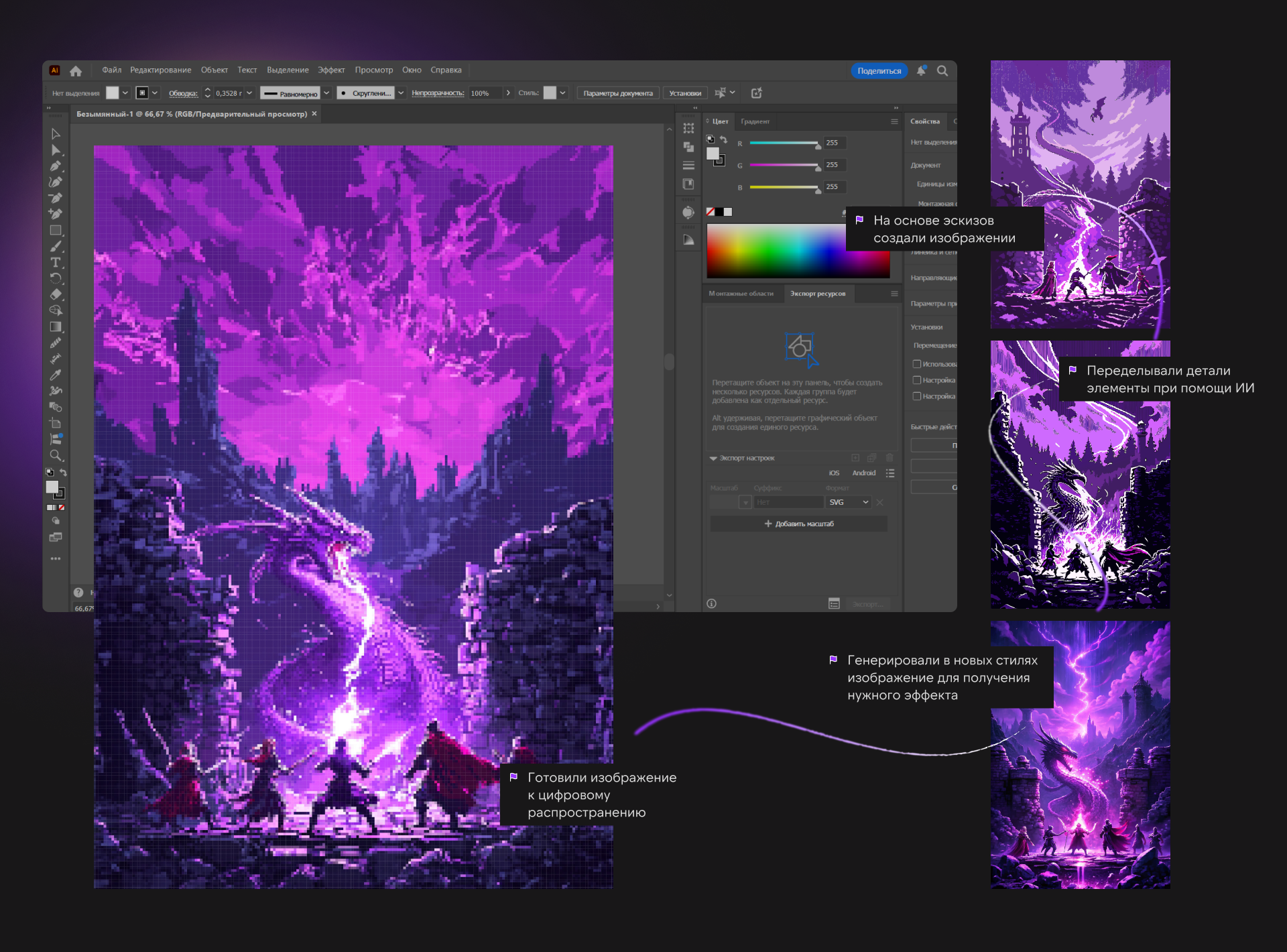
Task: Click the Home icon in menu bar
Action: coord(76,70)
